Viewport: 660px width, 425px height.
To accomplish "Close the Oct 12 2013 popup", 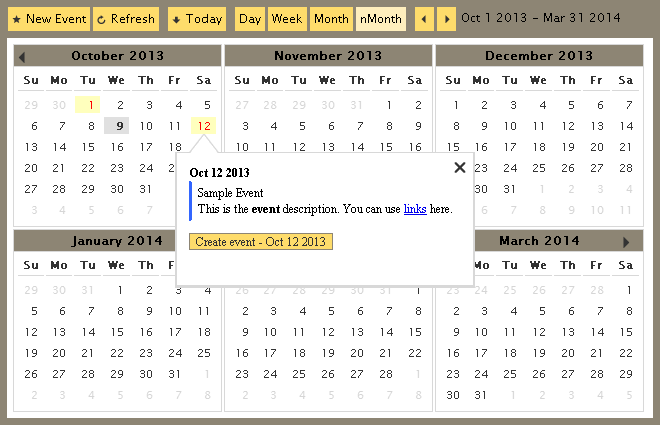I will [460, 168].
